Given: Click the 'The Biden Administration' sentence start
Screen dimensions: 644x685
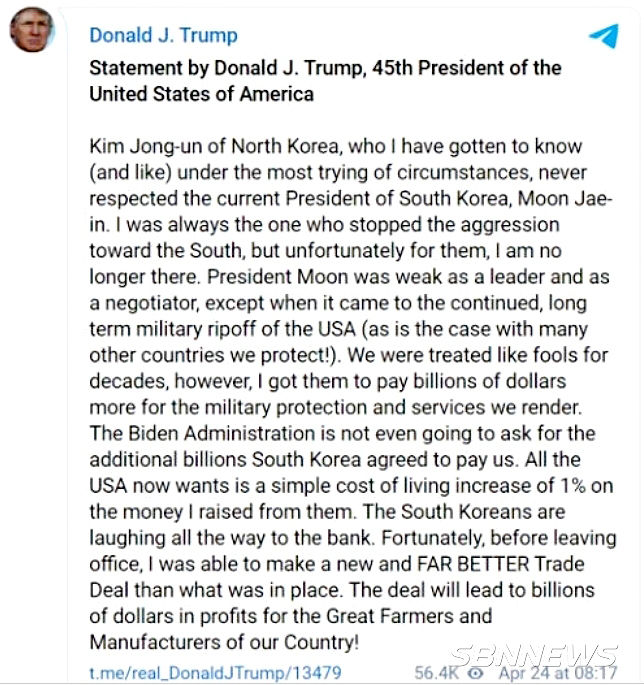Looking at the screenshot, I should pos(202,433).
